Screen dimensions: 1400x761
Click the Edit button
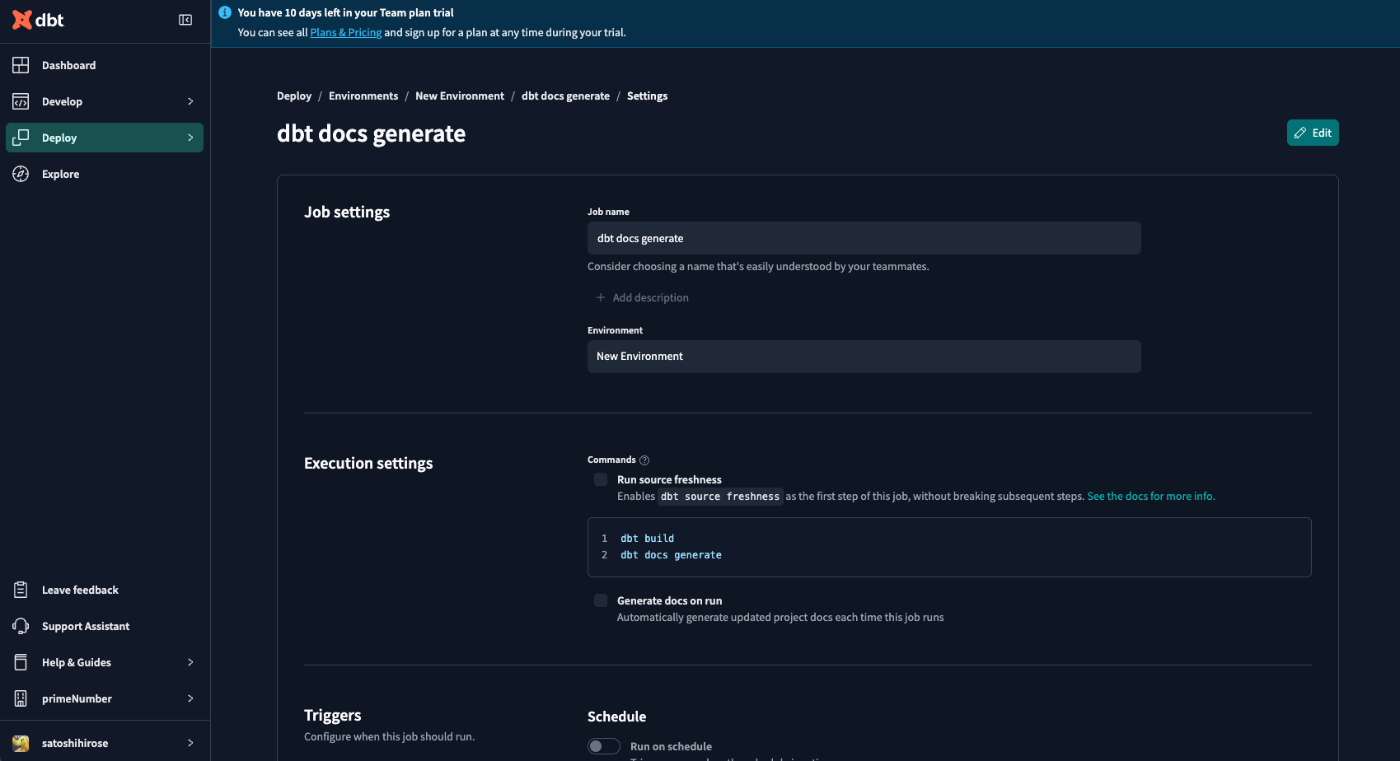pos(1312,133)
